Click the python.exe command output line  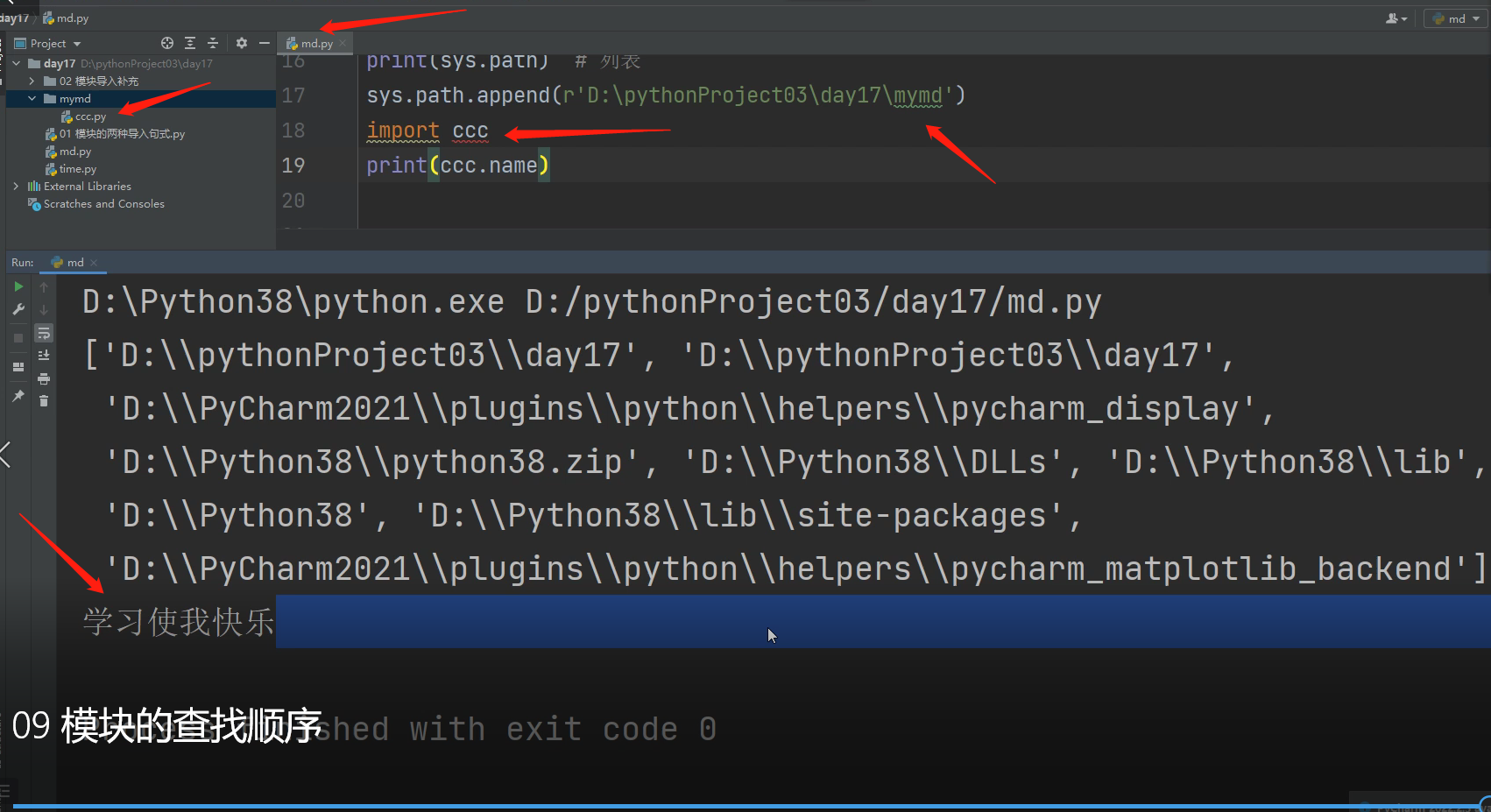click(591, 302)
